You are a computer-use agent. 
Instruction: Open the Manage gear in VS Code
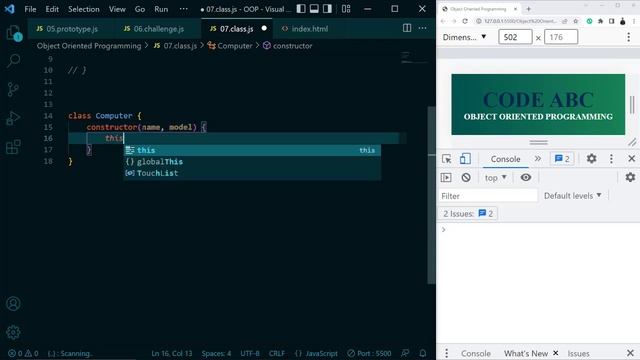point(13,332)
